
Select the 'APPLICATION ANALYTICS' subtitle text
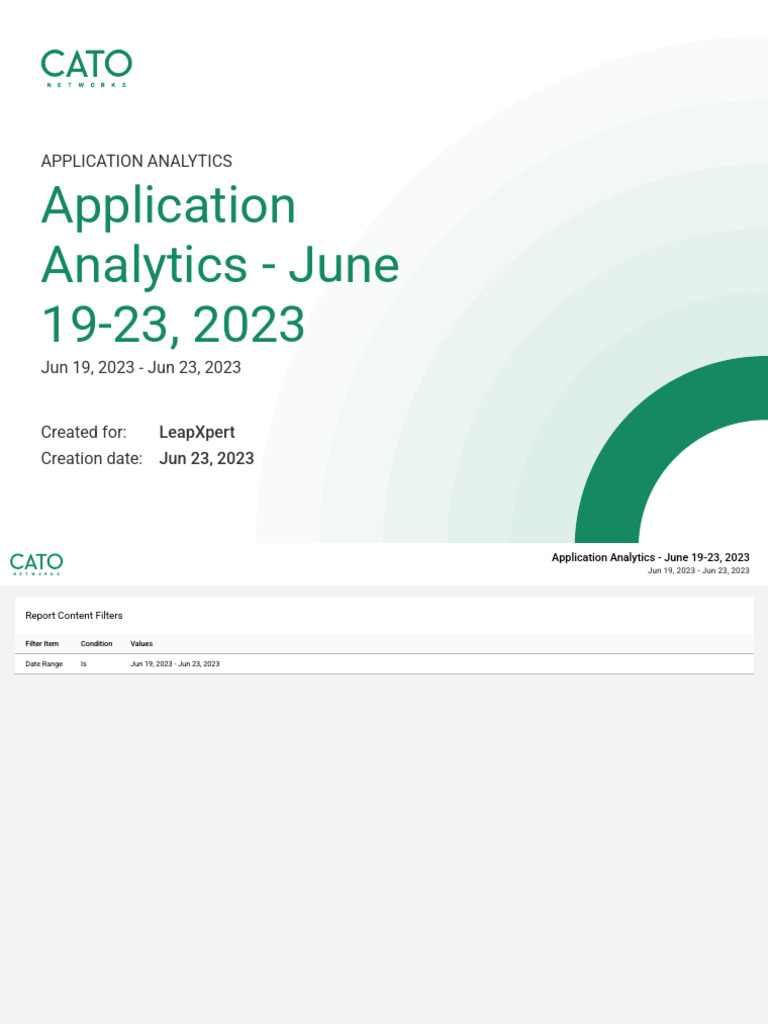point(136,161)
